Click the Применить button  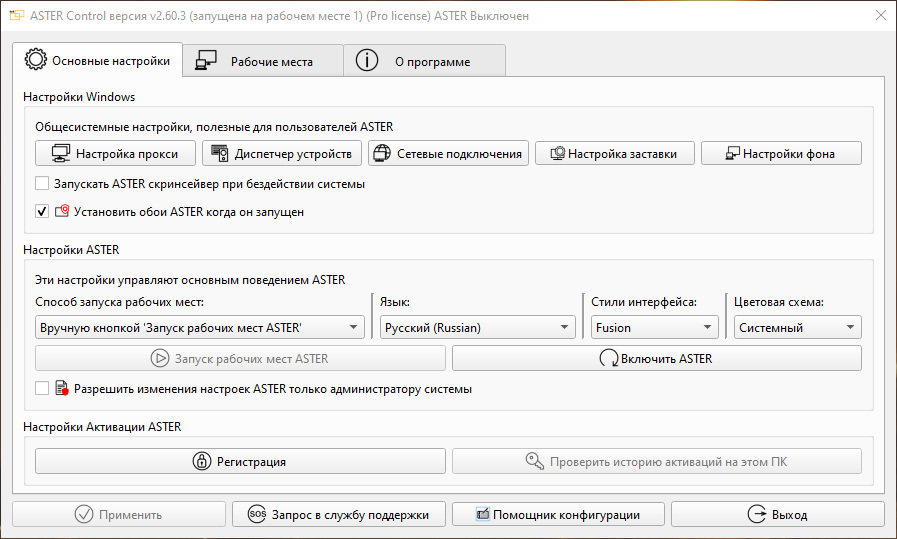pyautogui.click(x=119, y=514)
